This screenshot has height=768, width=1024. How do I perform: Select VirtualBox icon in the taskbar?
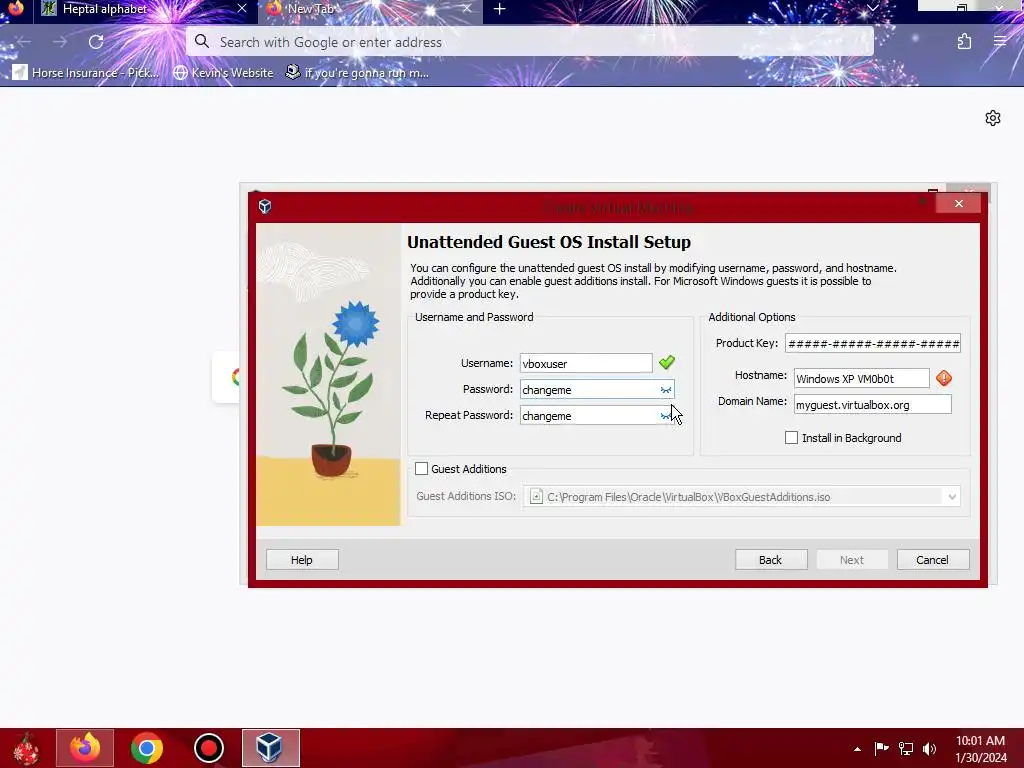pyautogui.click(x=270, y=748)
